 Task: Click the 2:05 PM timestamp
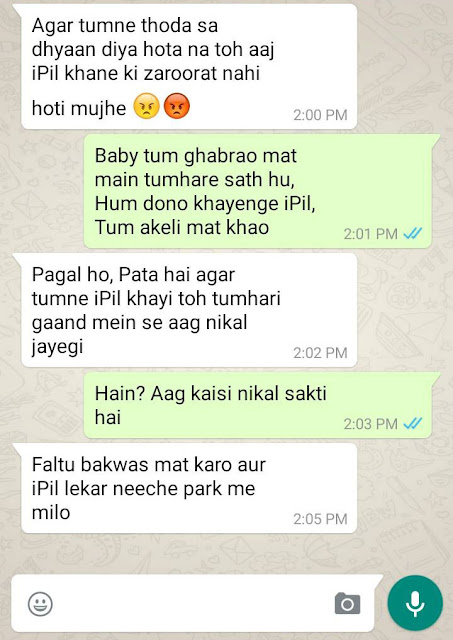(320, 519)
